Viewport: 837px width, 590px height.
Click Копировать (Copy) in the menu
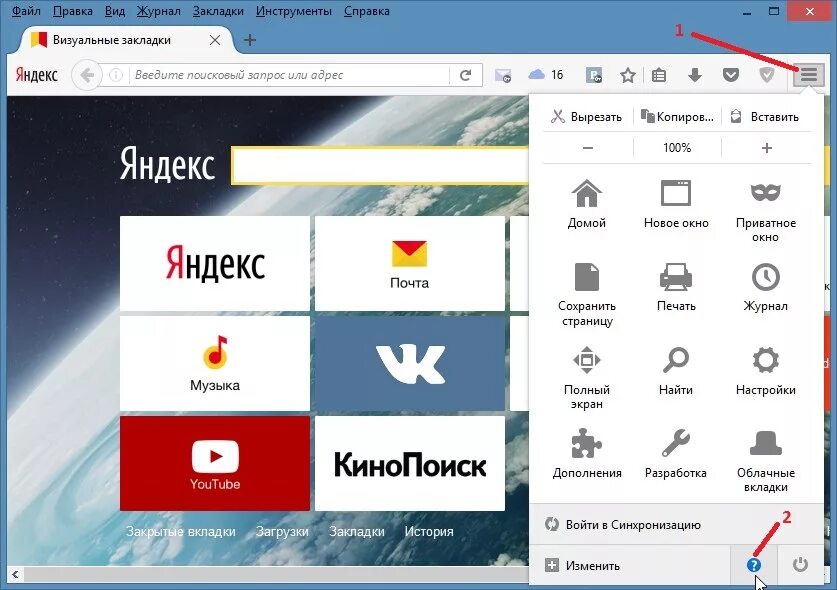pos(677,116)
